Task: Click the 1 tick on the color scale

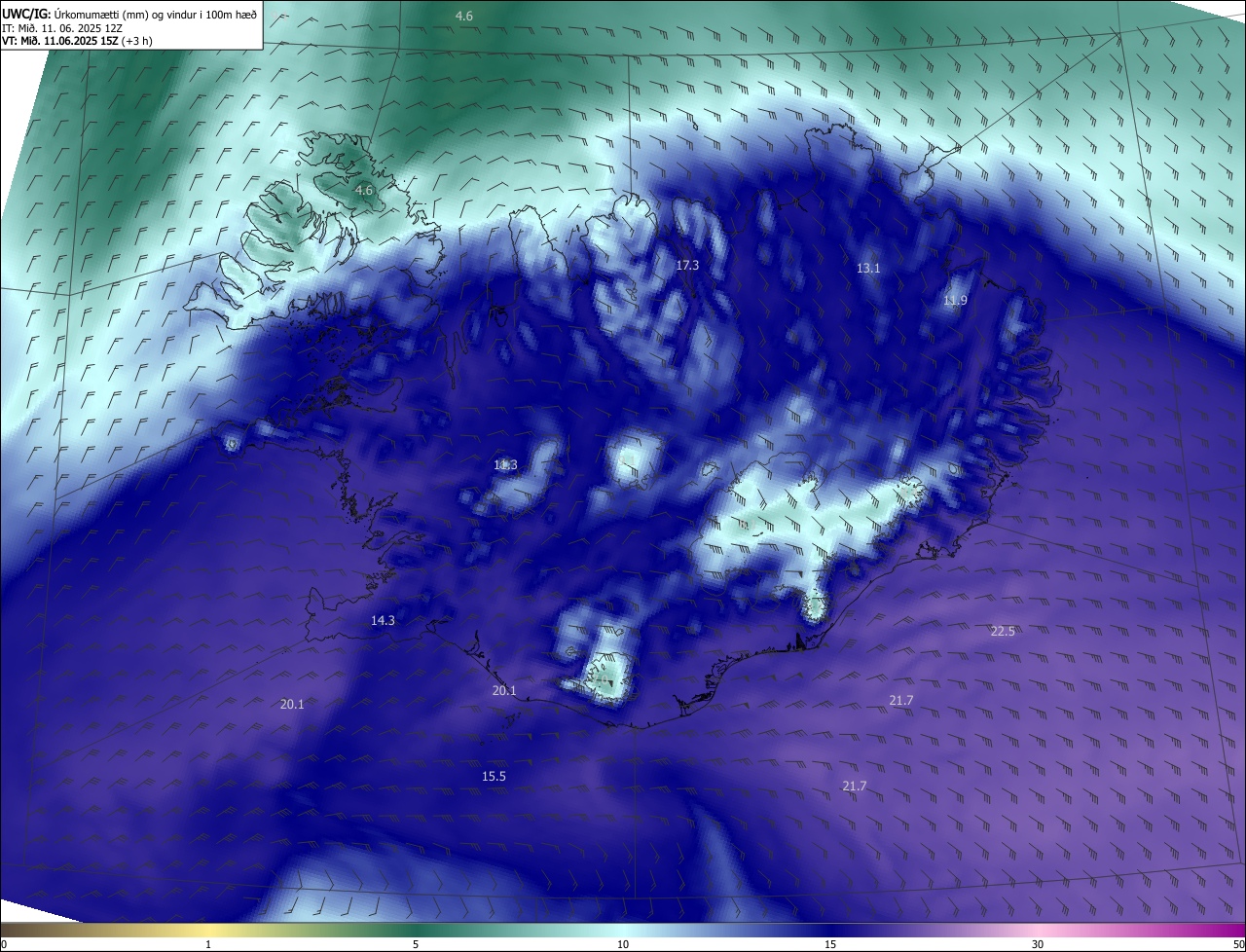Action: (208, 944)
